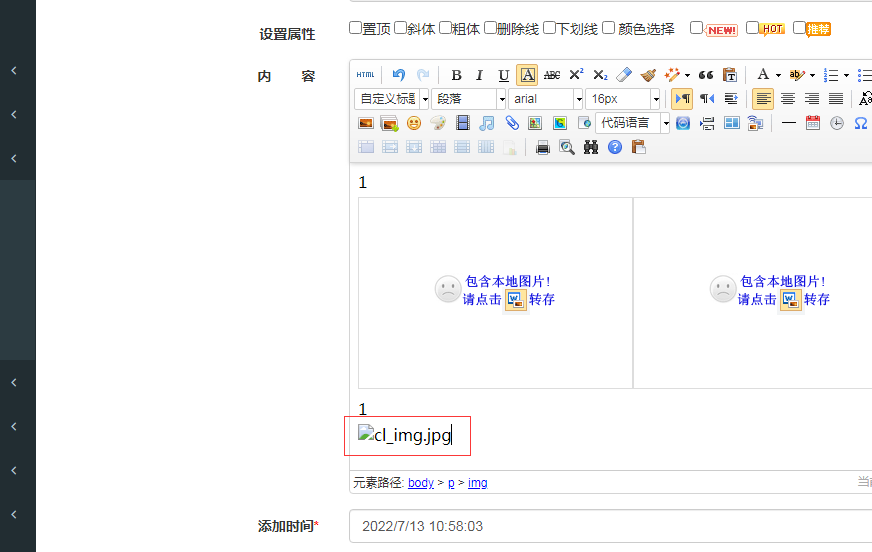Click the print icon
This screenshot has width=872, height=552.
click(543, 147)
